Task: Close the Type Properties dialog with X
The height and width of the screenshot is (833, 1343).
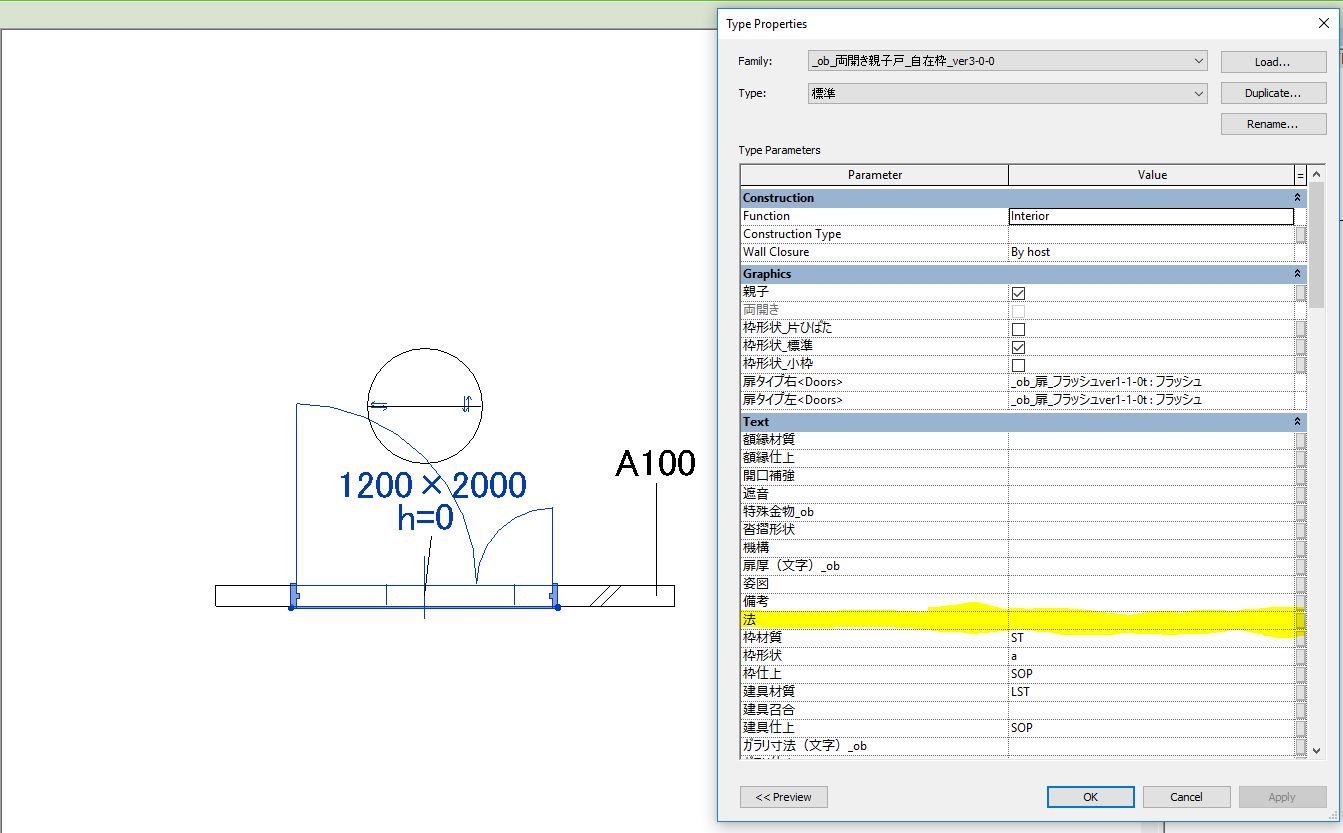Action: [1324, 24]
